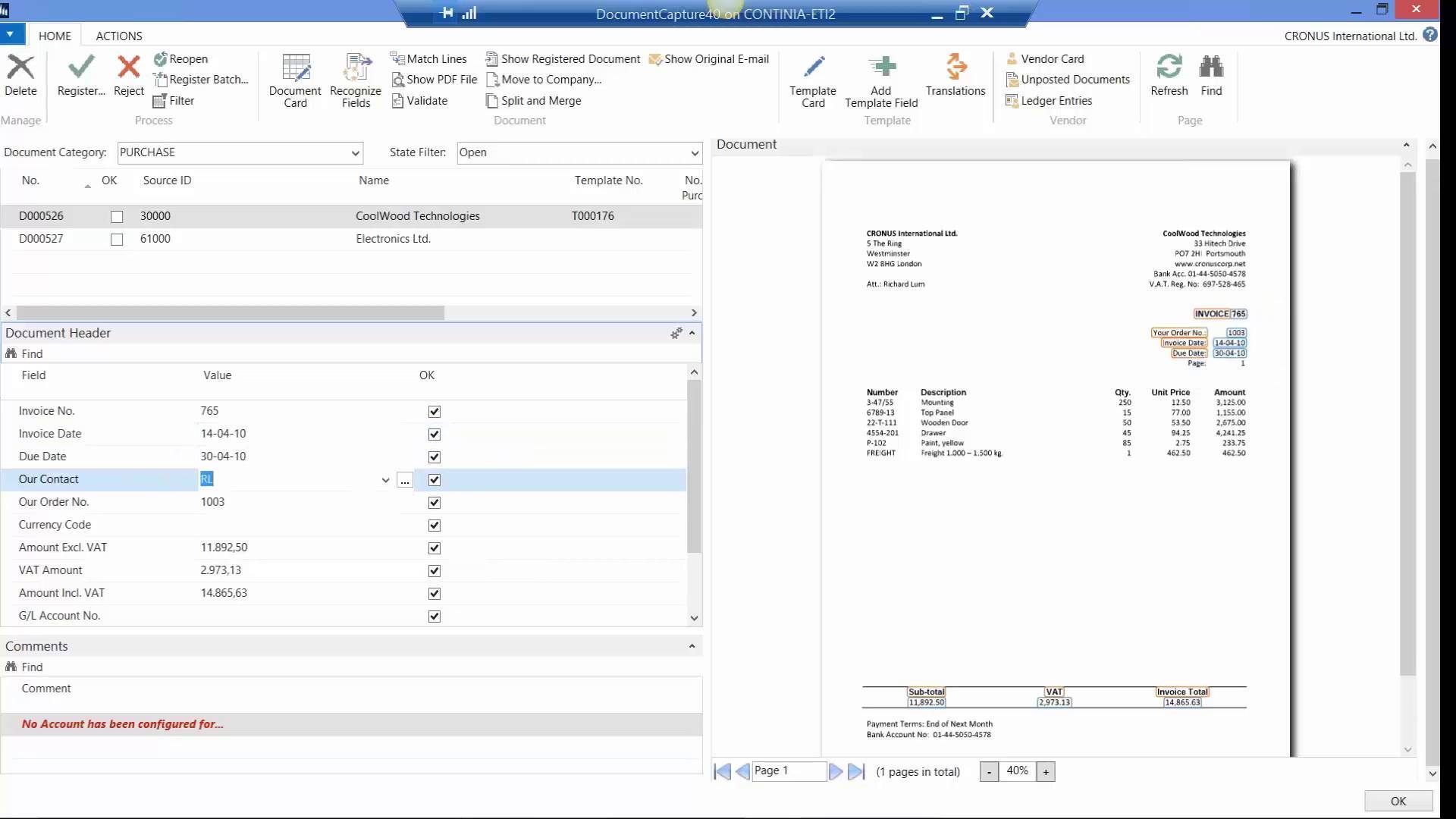Increase the PDF zoom level
The image size is (1456, 819).
tap(1046, 771)
